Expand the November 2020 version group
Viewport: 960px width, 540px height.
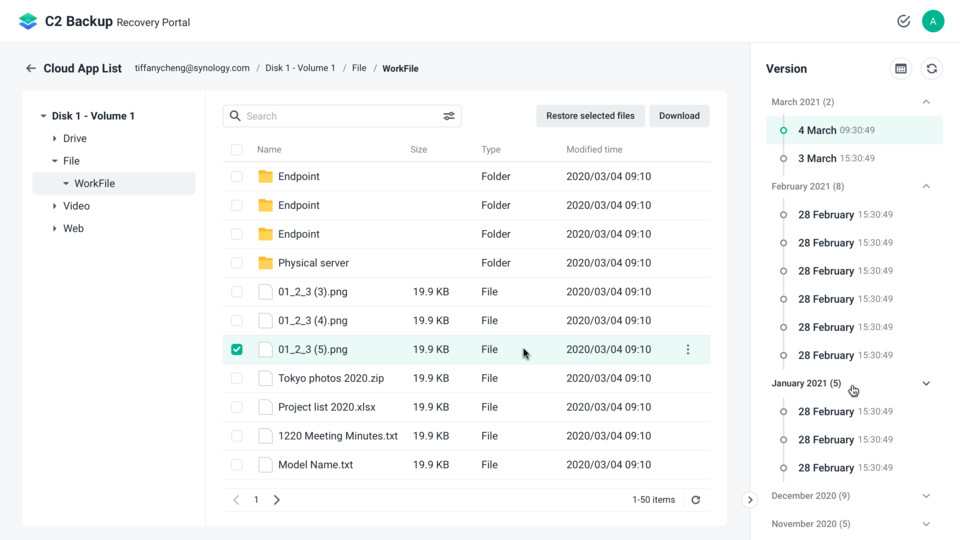click(926, 524)
